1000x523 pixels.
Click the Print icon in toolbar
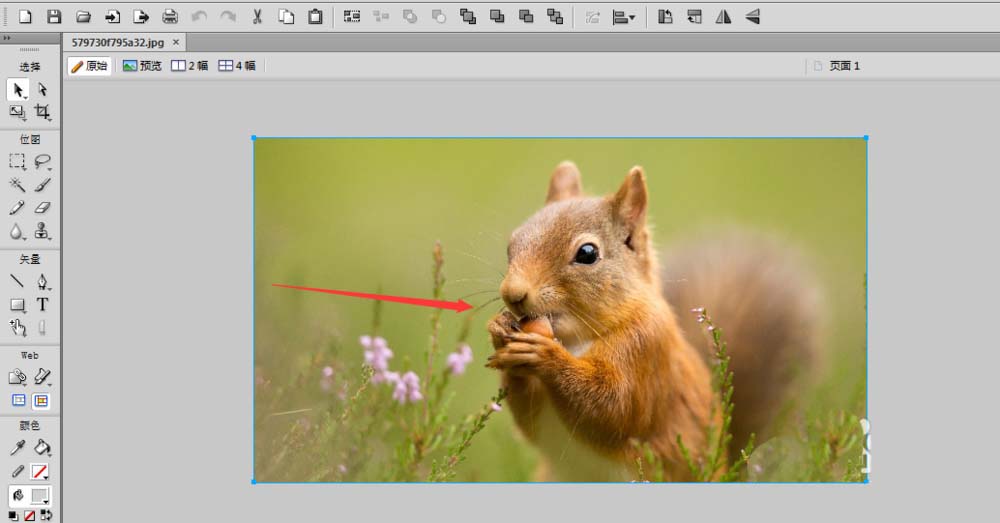pyautogui.click(x=170, y=16)
